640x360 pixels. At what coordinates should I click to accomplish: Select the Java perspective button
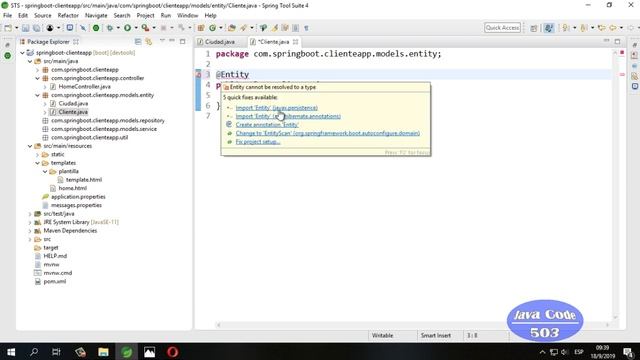[x=549, y=28]
